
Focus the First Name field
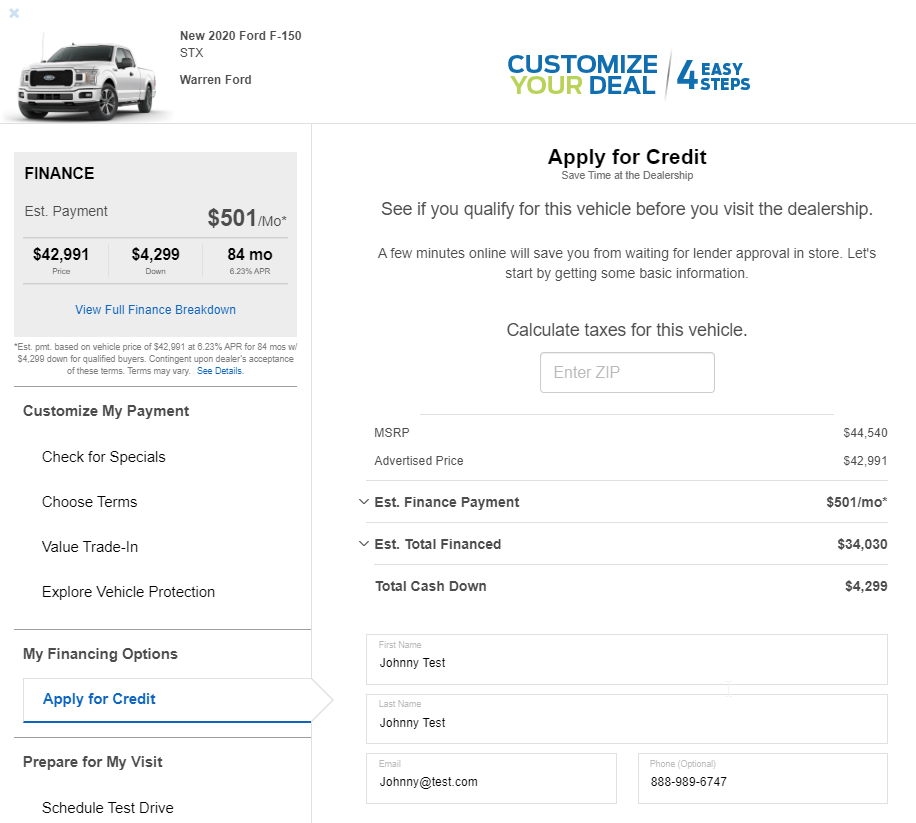627,659
